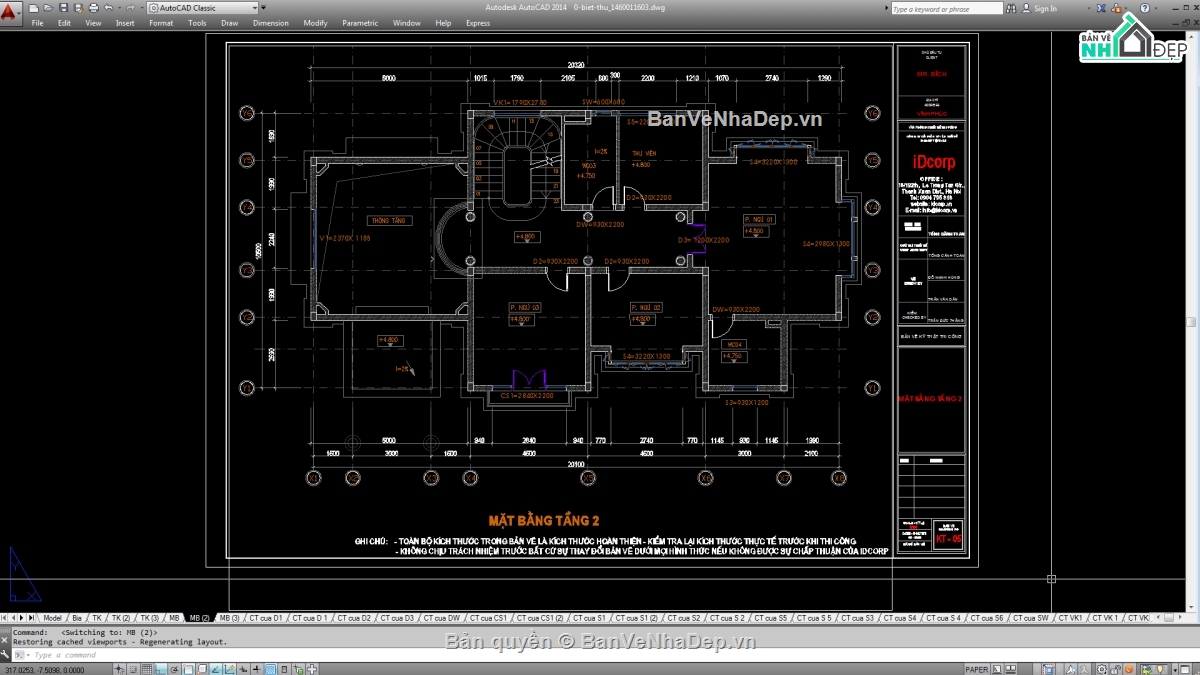1200x675 pixels.
Task: Open the Dimension menu
Action: click(x=271, y=23)
